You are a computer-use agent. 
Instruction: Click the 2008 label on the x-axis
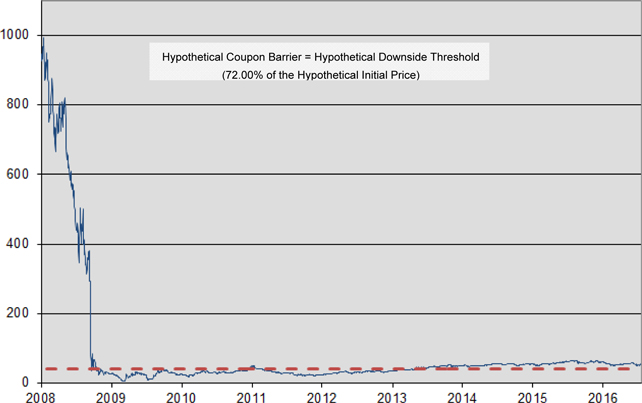40,395
